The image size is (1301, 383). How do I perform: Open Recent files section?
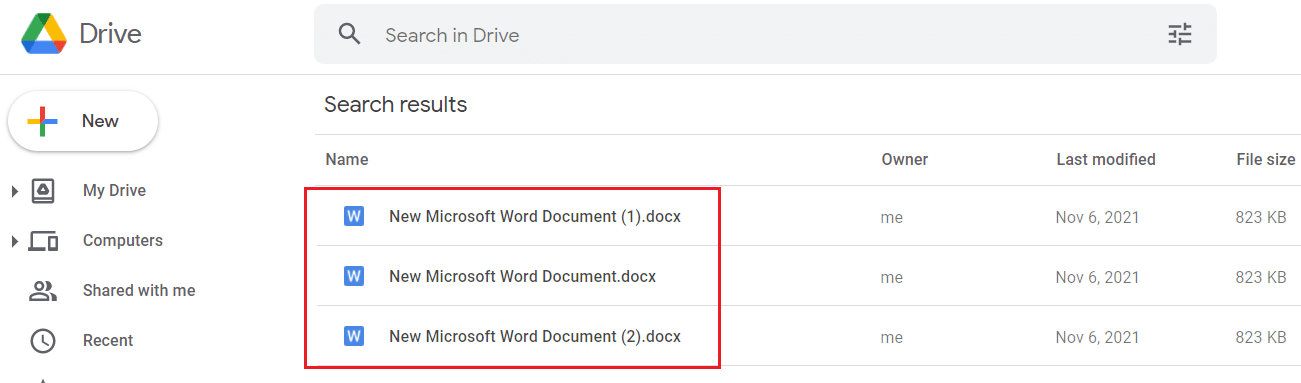[x=108, y=341]
